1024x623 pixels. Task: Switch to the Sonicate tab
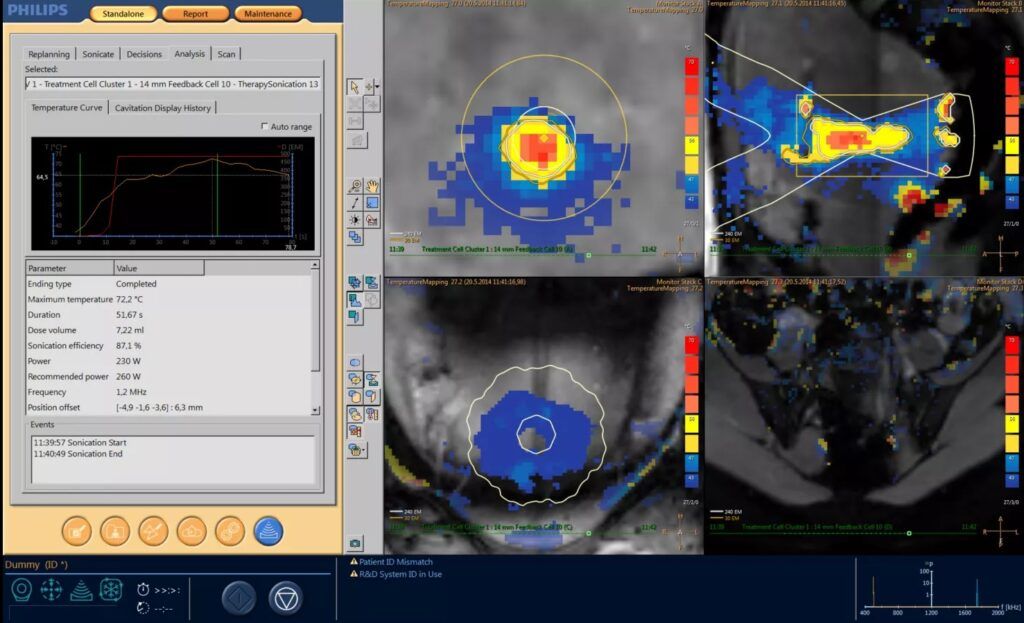98,54
